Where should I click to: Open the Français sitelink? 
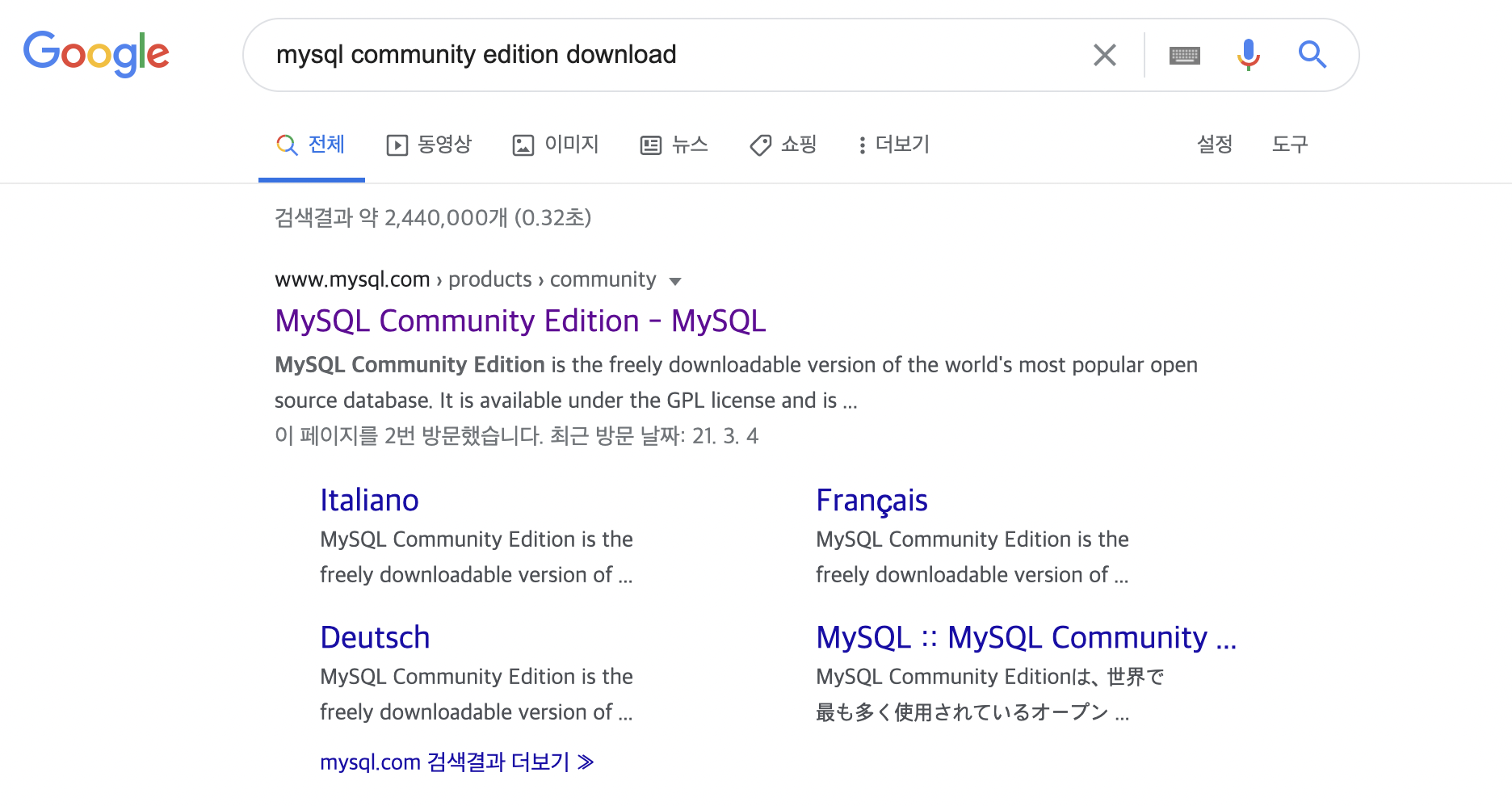(871, 500)
